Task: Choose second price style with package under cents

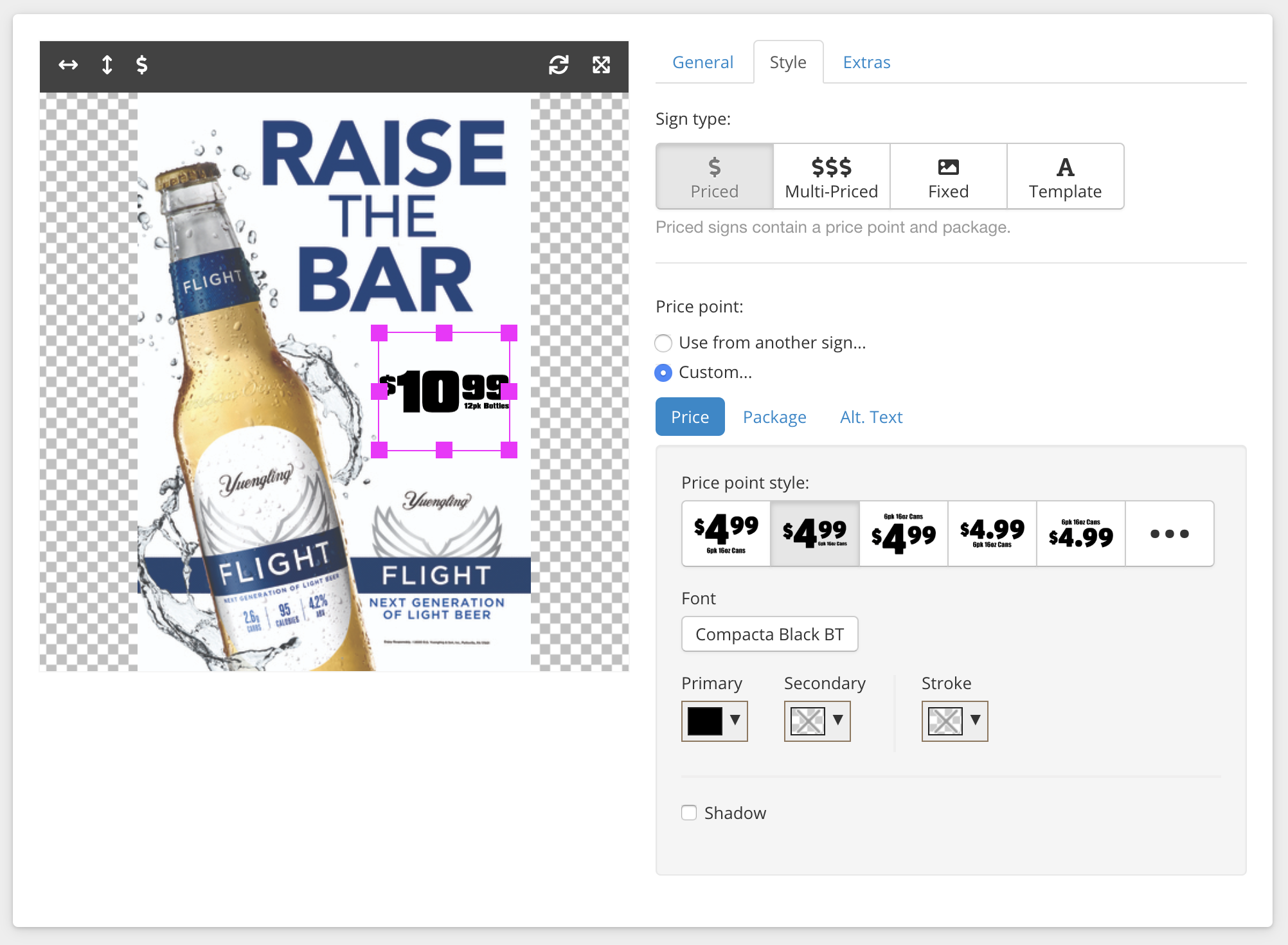Action: tap(815, 534)
